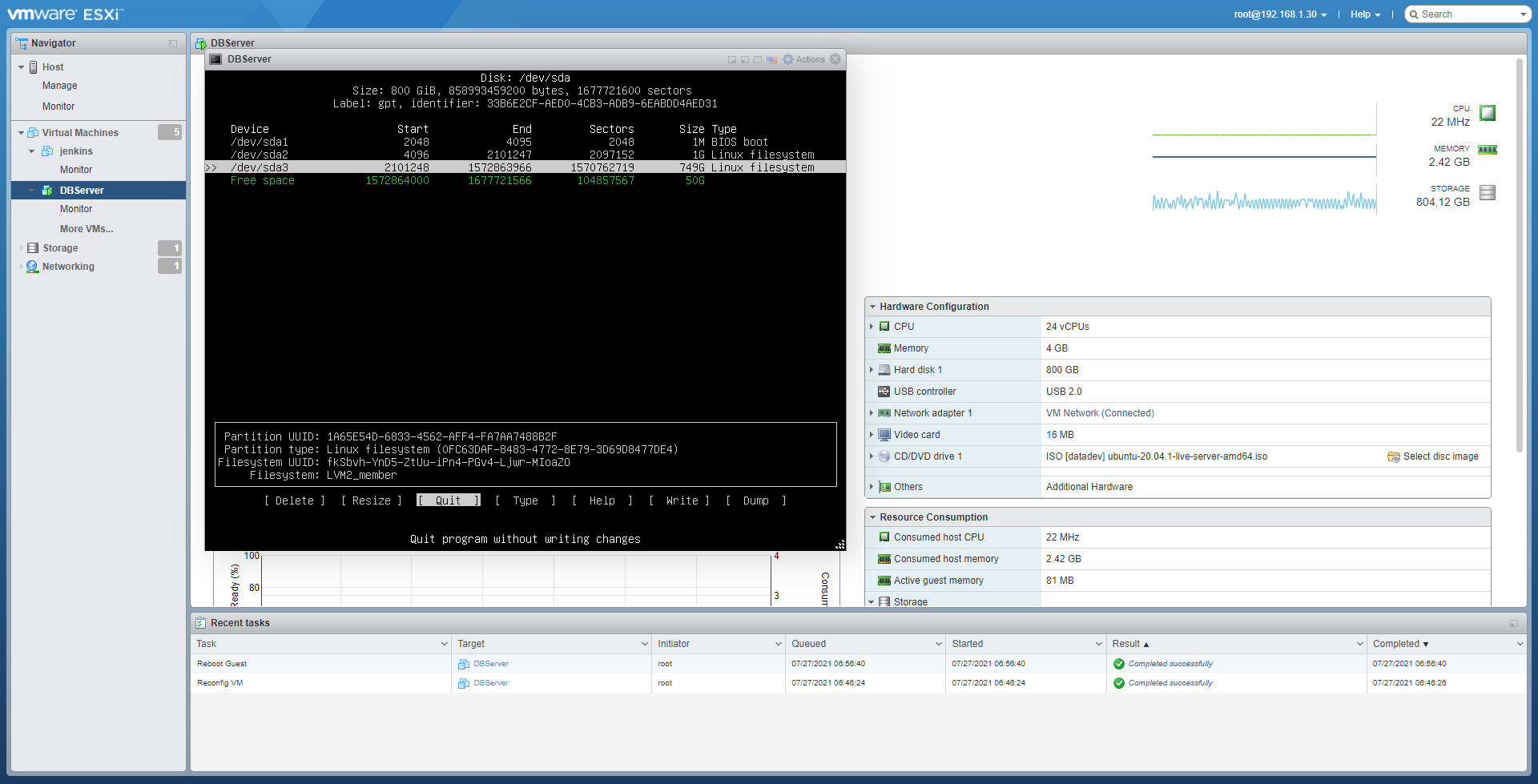The height and width of the screenshot is (784, 1538).
Task: Select Manage under Host in Navigator
Action: point(60,86)
